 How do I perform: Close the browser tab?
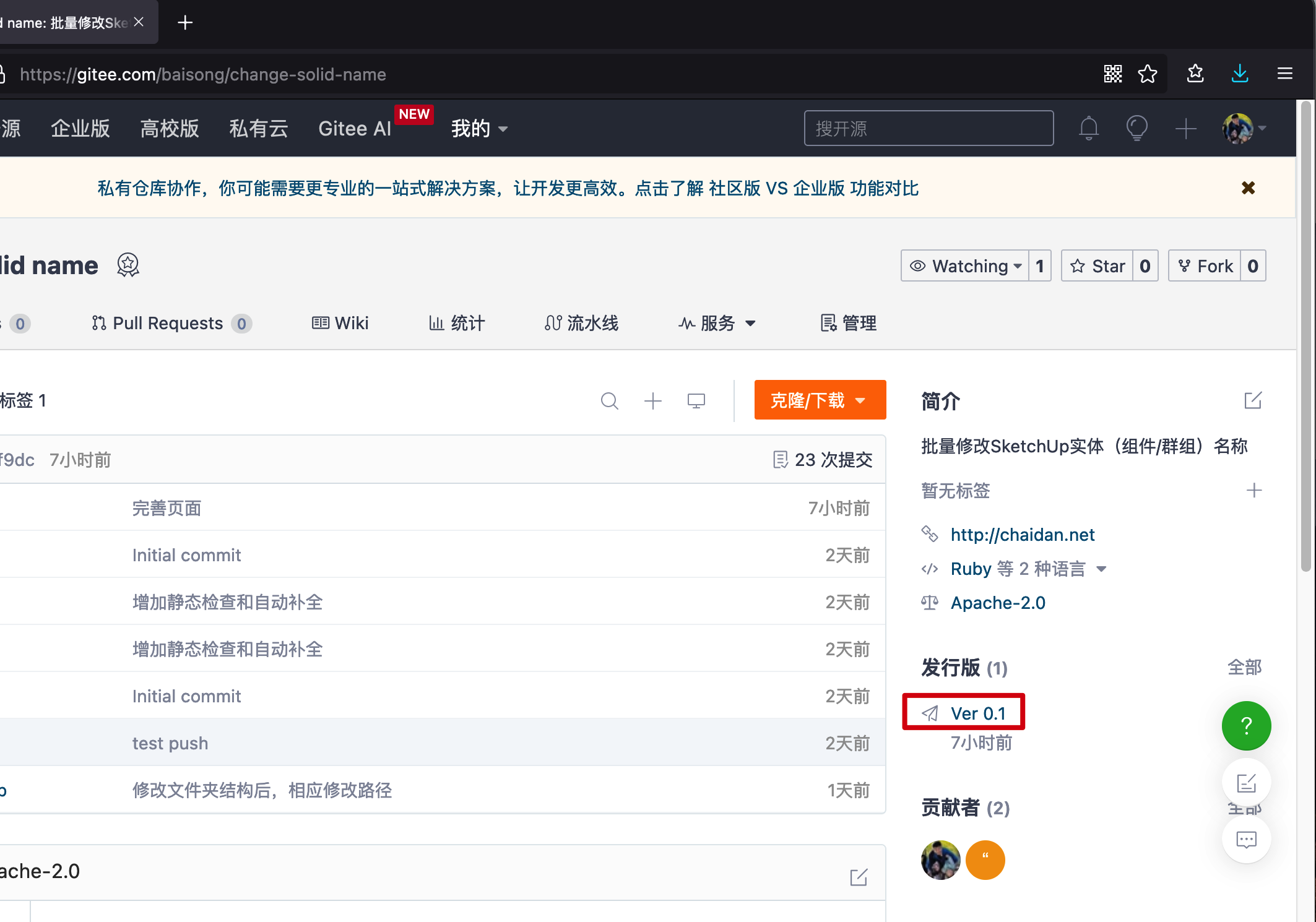click(139, 22)
